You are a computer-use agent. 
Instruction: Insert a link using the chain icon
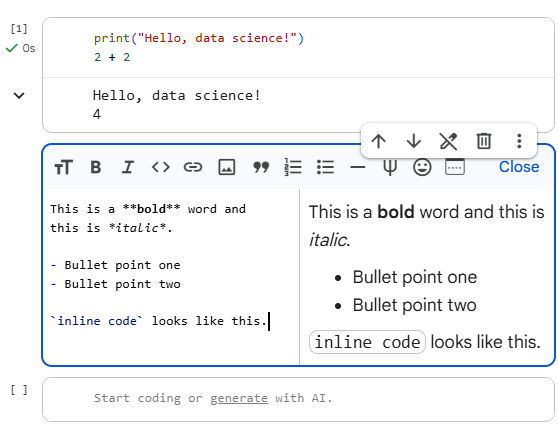[x=193, y=167]
